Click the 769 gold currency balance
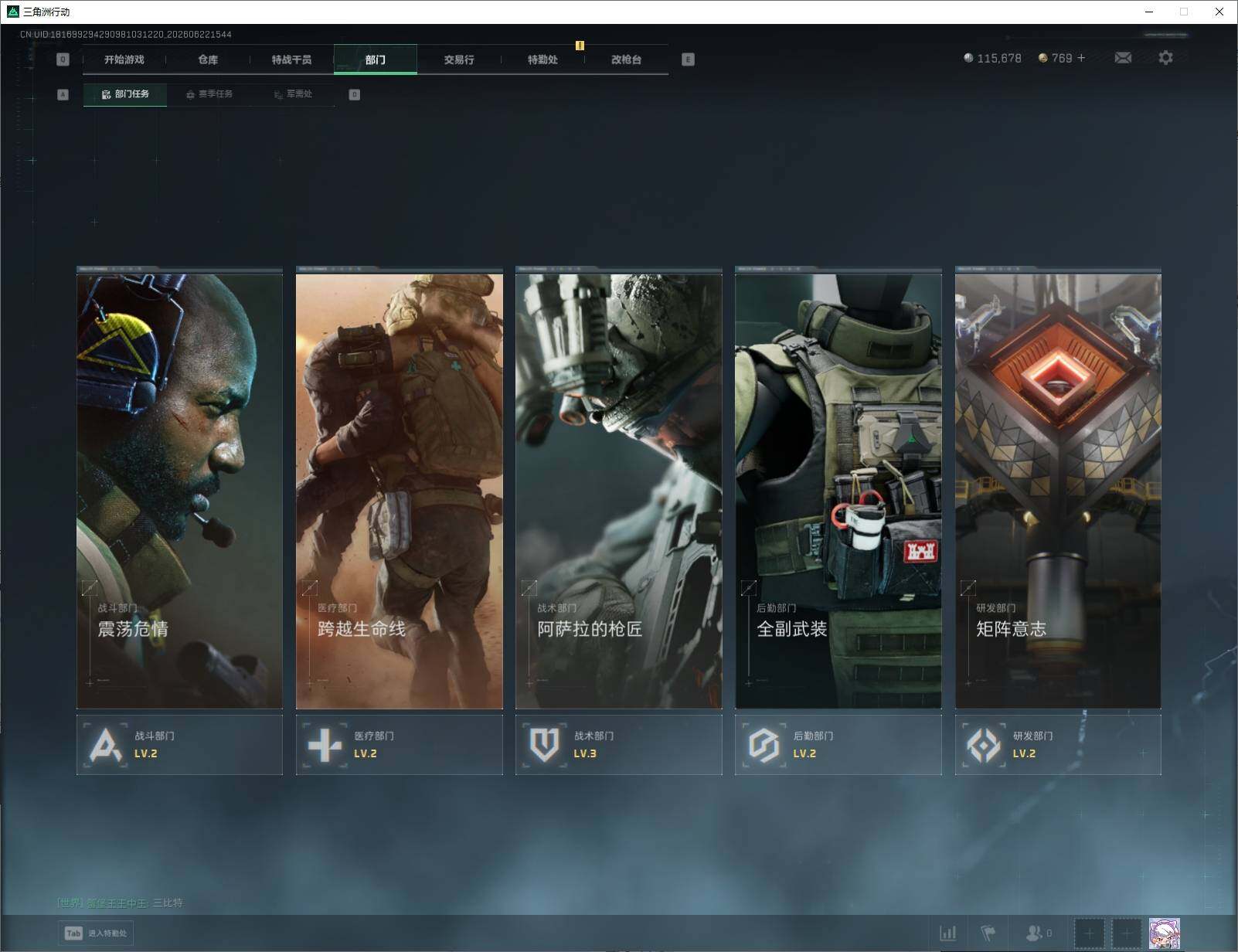 pyautogui.click(x=1055, y=58)
